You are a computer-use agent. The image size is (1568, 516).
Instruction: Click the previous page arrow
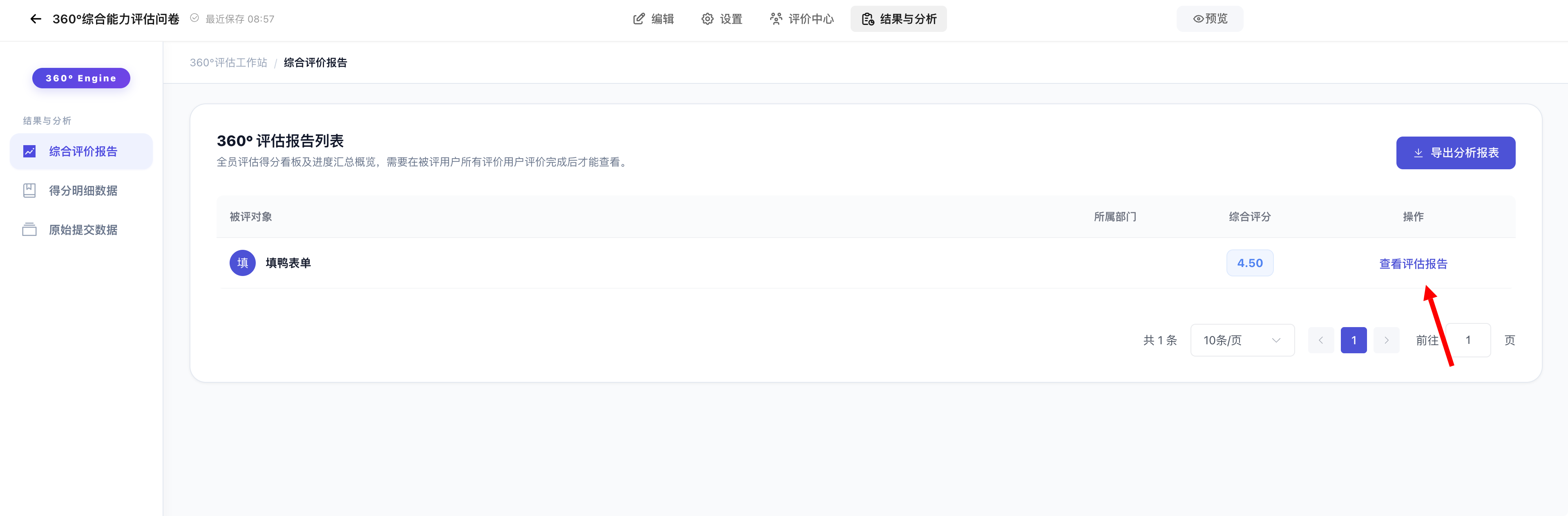point(1320,340)
